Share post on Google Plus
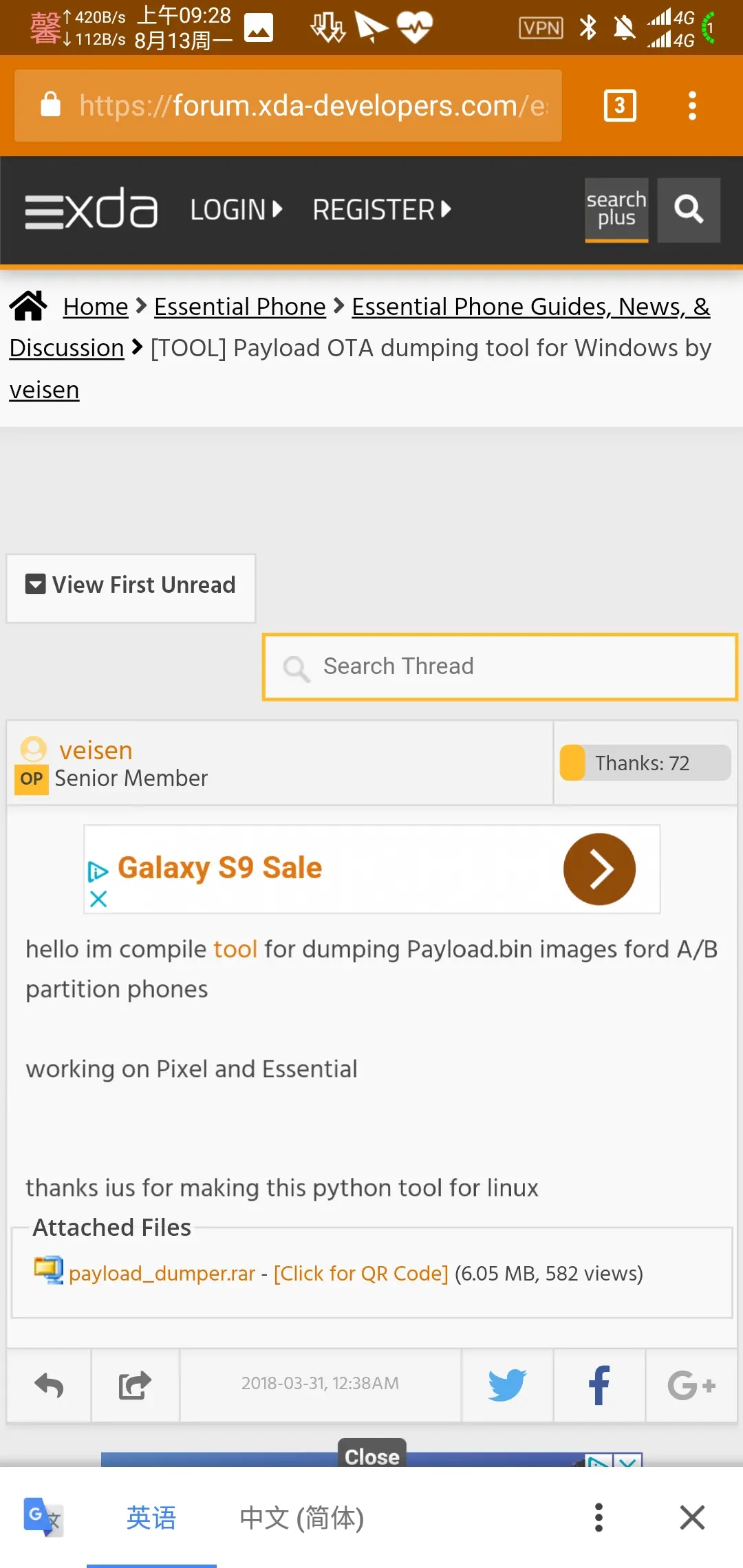Screen dimensions: 743x1568 click(x=691, y=1384)
